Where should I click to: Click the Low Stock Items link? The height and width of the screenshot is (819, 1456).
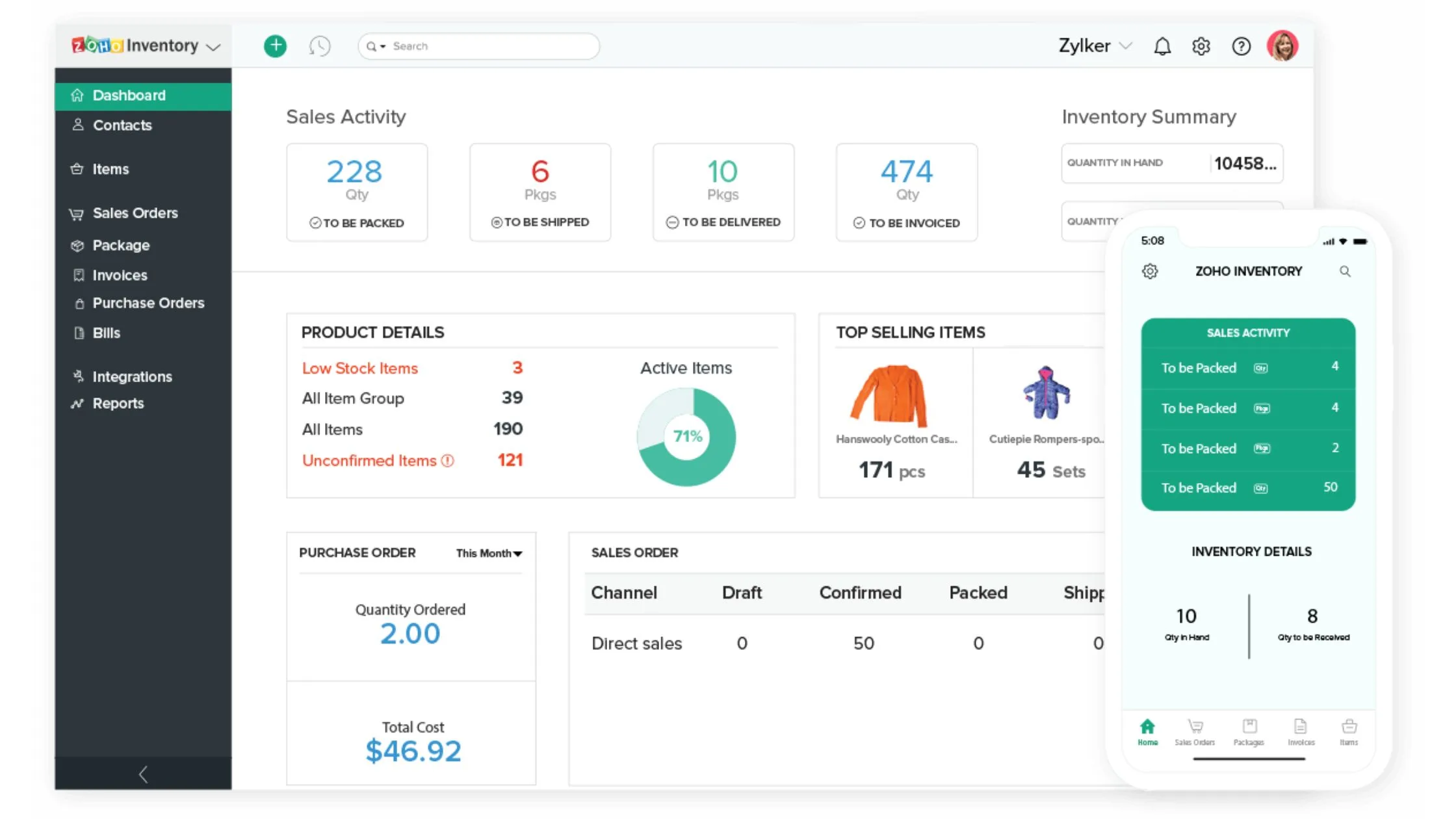(x=359, y=368)
